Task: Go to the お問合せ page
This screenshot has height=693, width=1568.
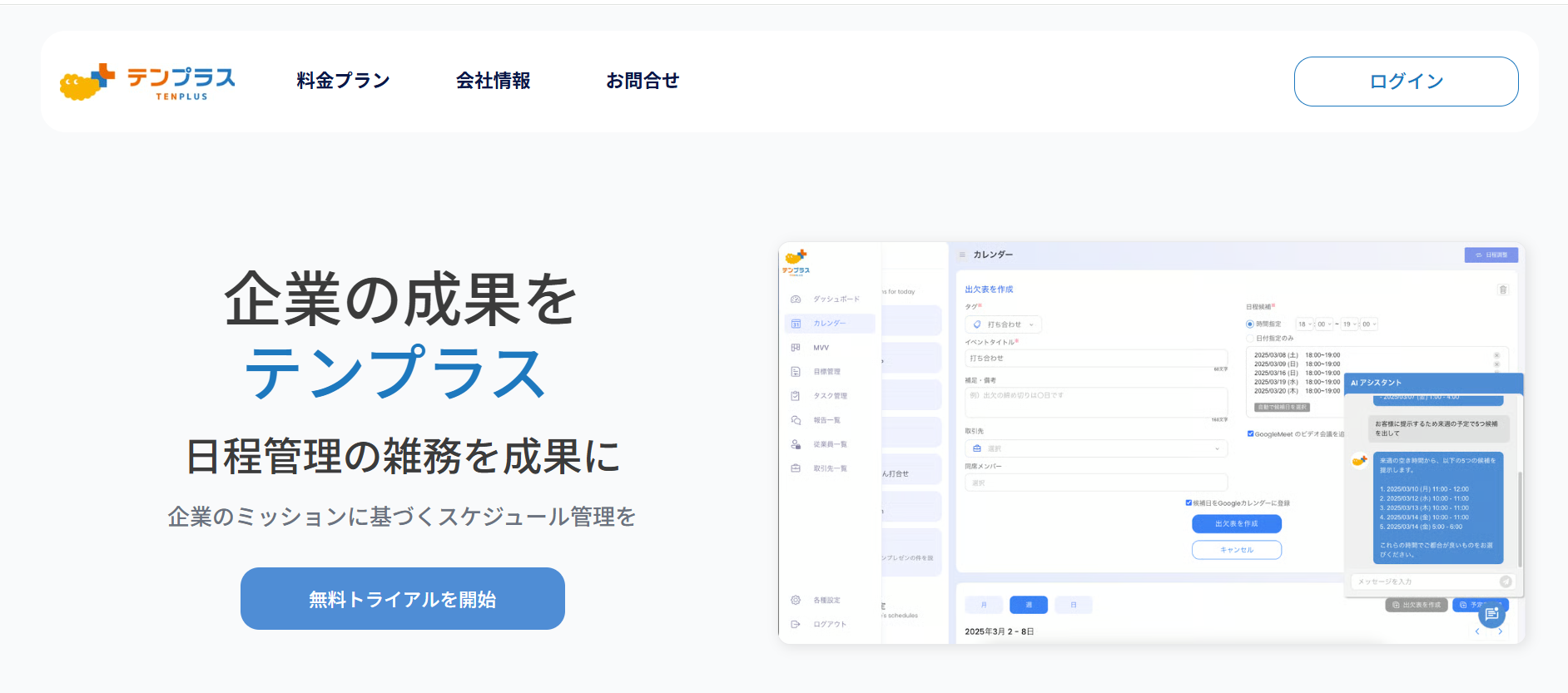Action: [x=643, y=81]
